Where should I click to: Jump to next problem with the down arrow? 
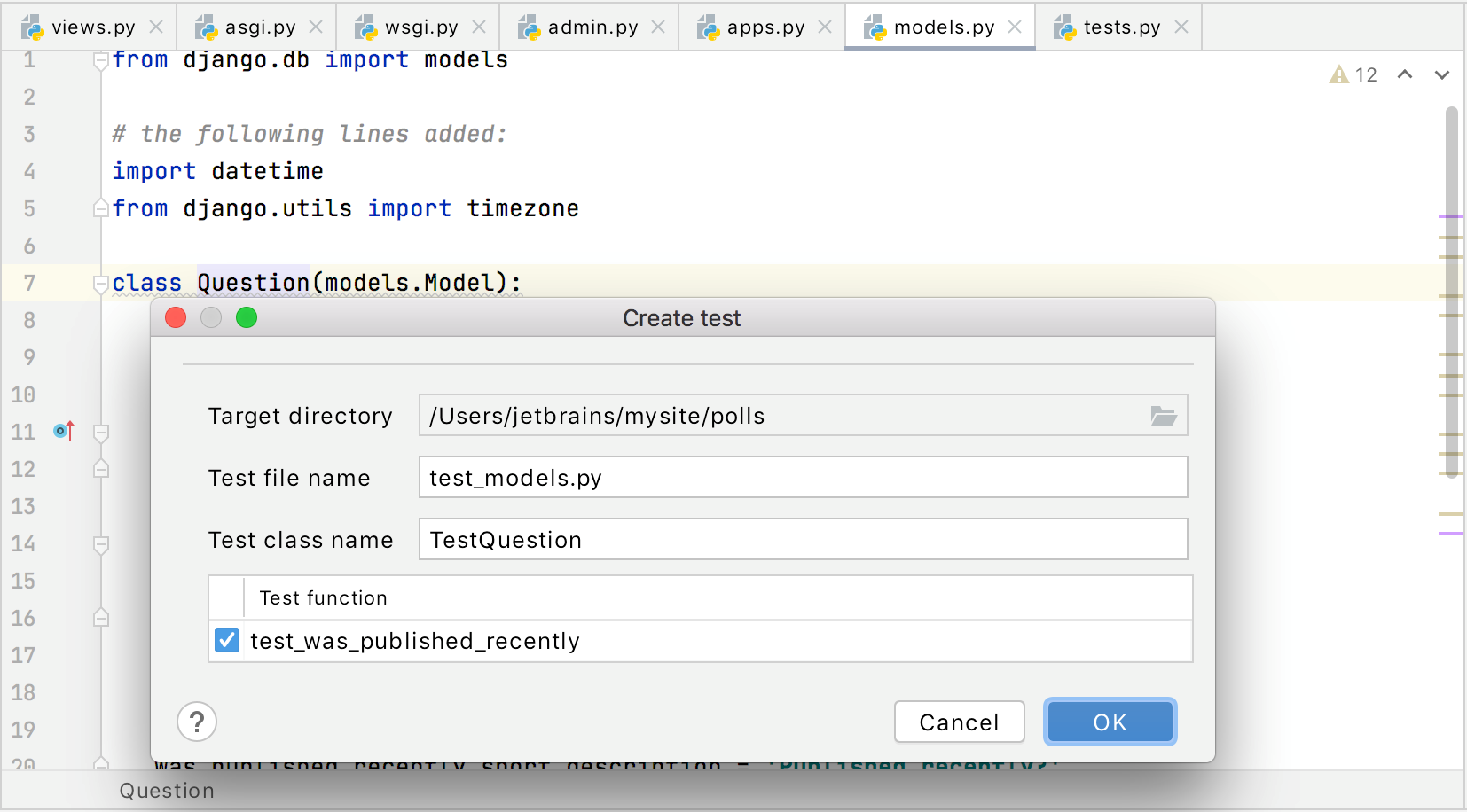[1442, 75]
